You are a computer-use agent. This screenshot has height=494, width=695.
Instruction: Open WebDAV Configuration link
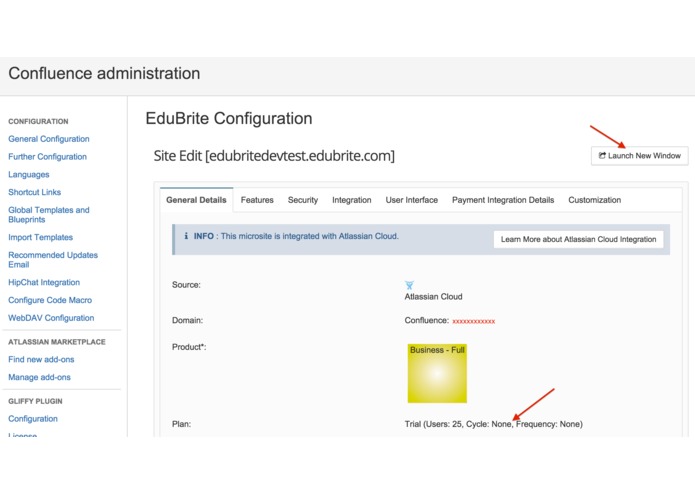[51, 318]
